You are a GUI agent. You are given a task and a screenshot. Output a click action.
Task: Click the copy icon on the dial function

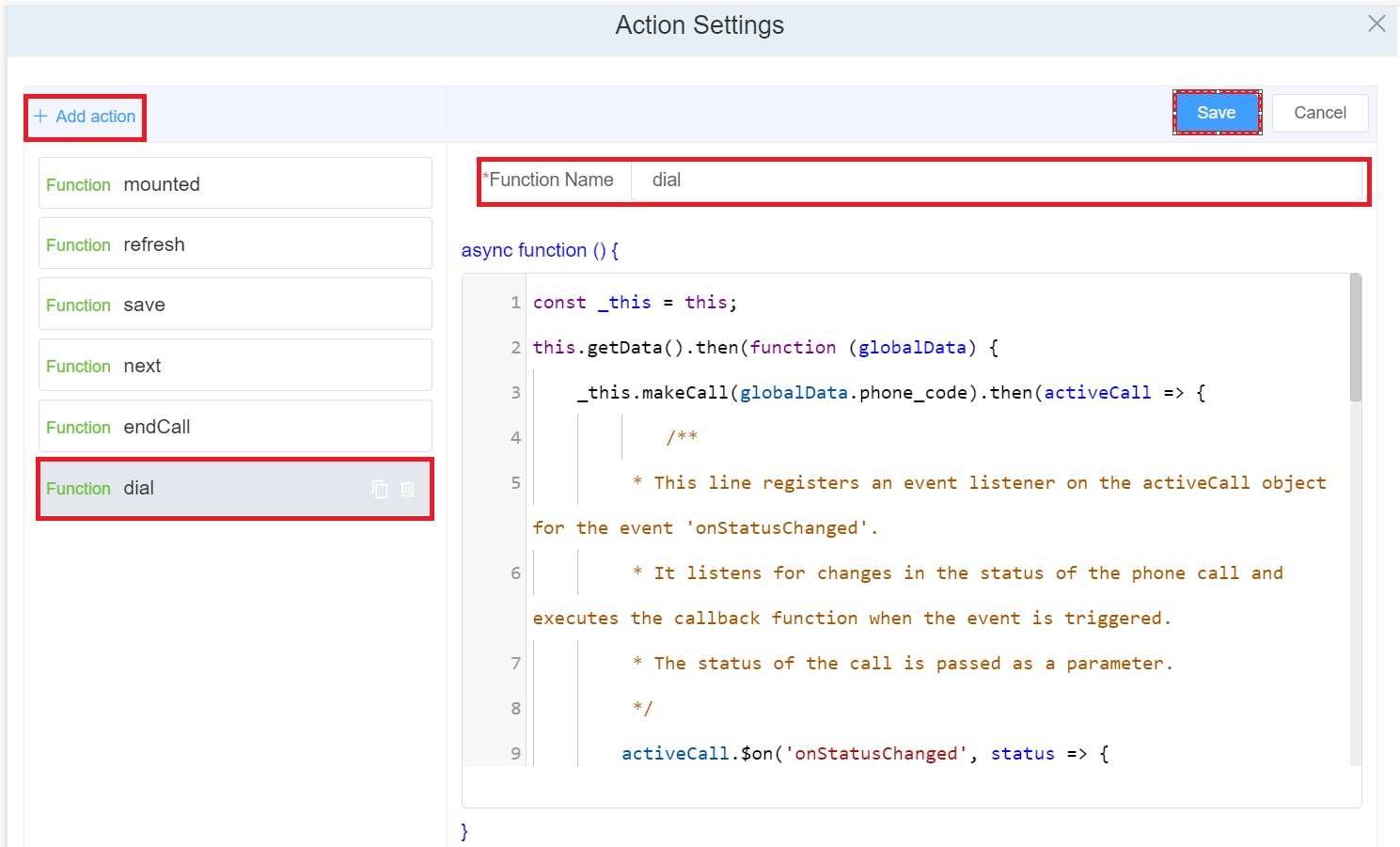(x=380, y=489)
